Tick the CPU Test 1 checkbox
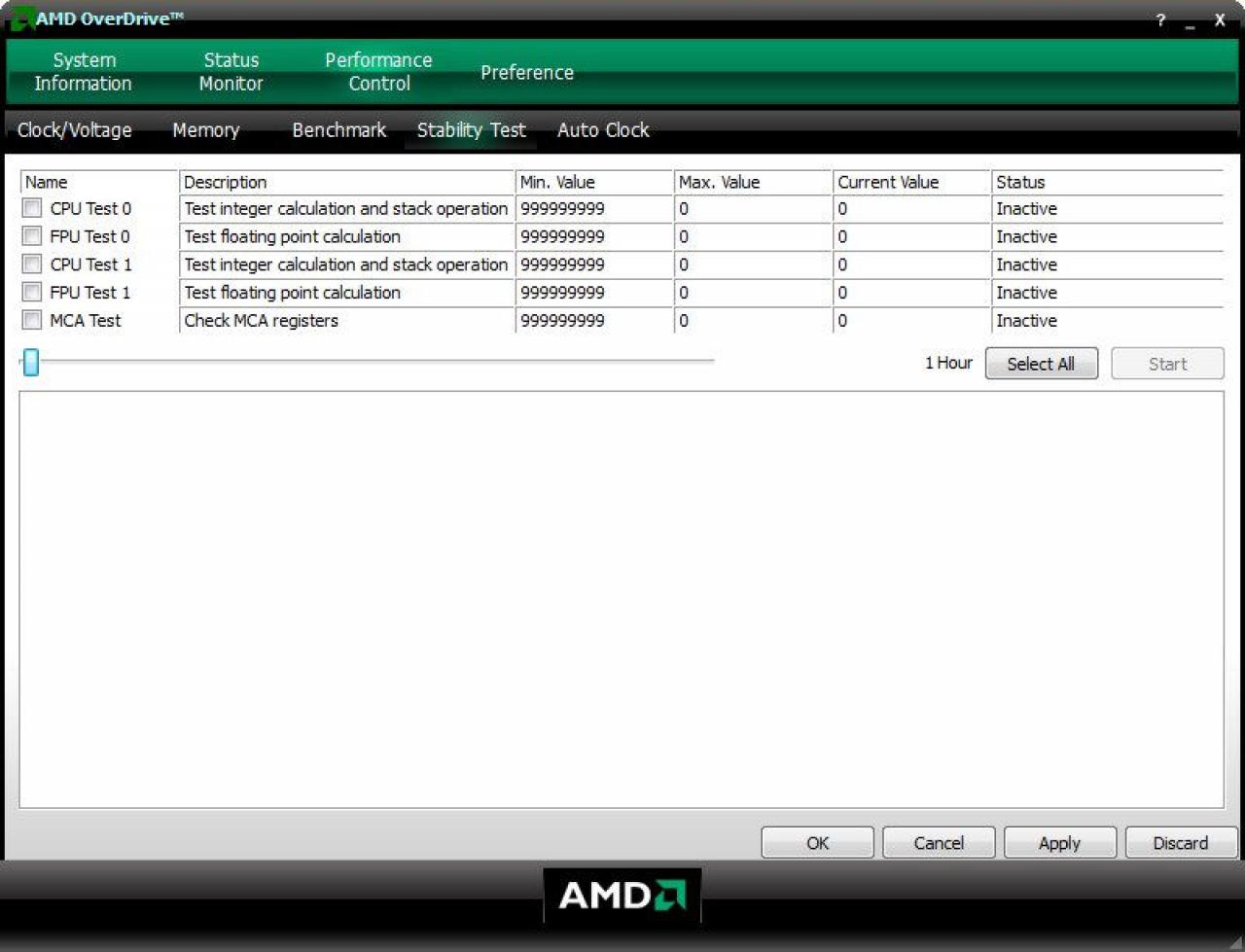The width and height of the screenshot is (1245, 952). pos(32,264)
